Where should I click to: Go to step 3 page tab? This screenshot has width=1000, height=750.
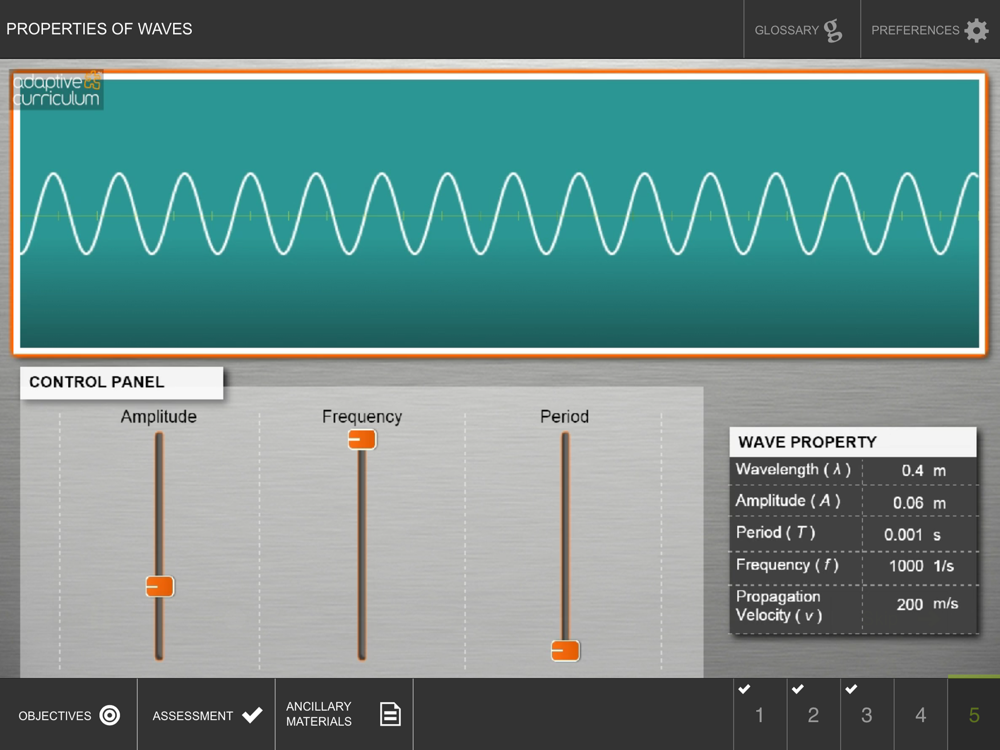pos(867,715)
